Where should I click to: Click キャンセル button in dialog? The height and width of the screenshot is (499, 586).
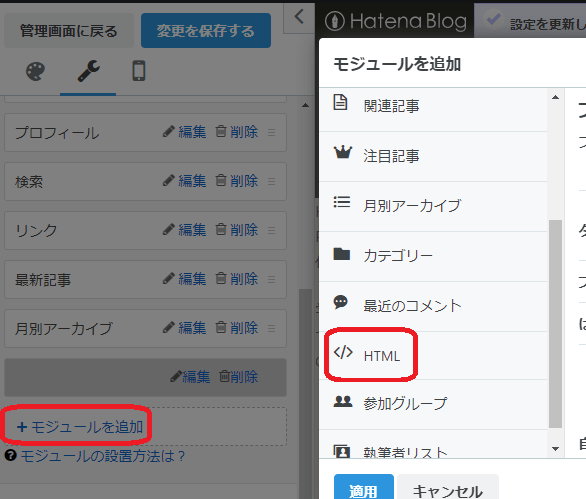point(448,488)
